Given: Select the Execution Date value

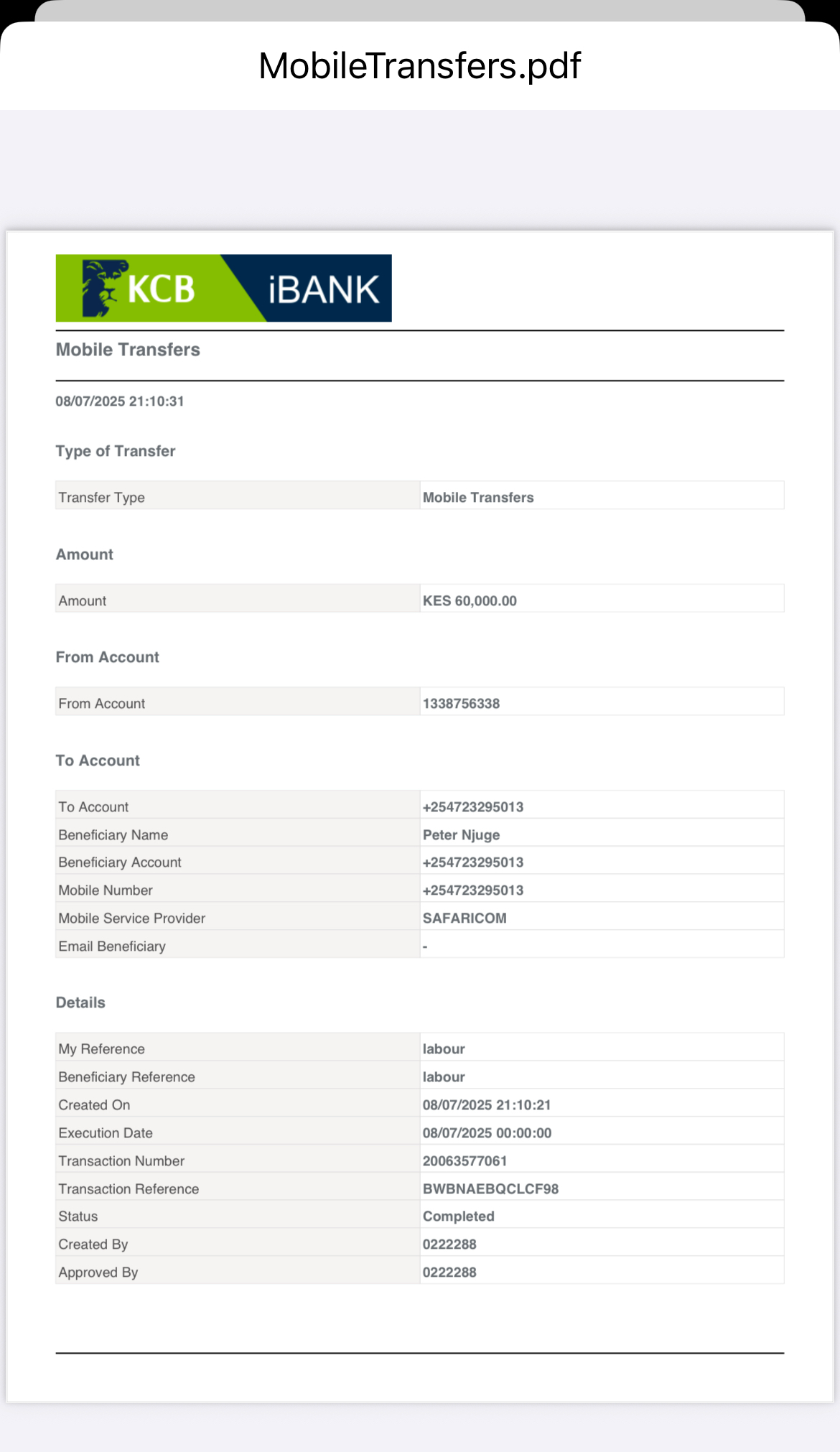Looking at the screenshot, I should (487, 1133).
